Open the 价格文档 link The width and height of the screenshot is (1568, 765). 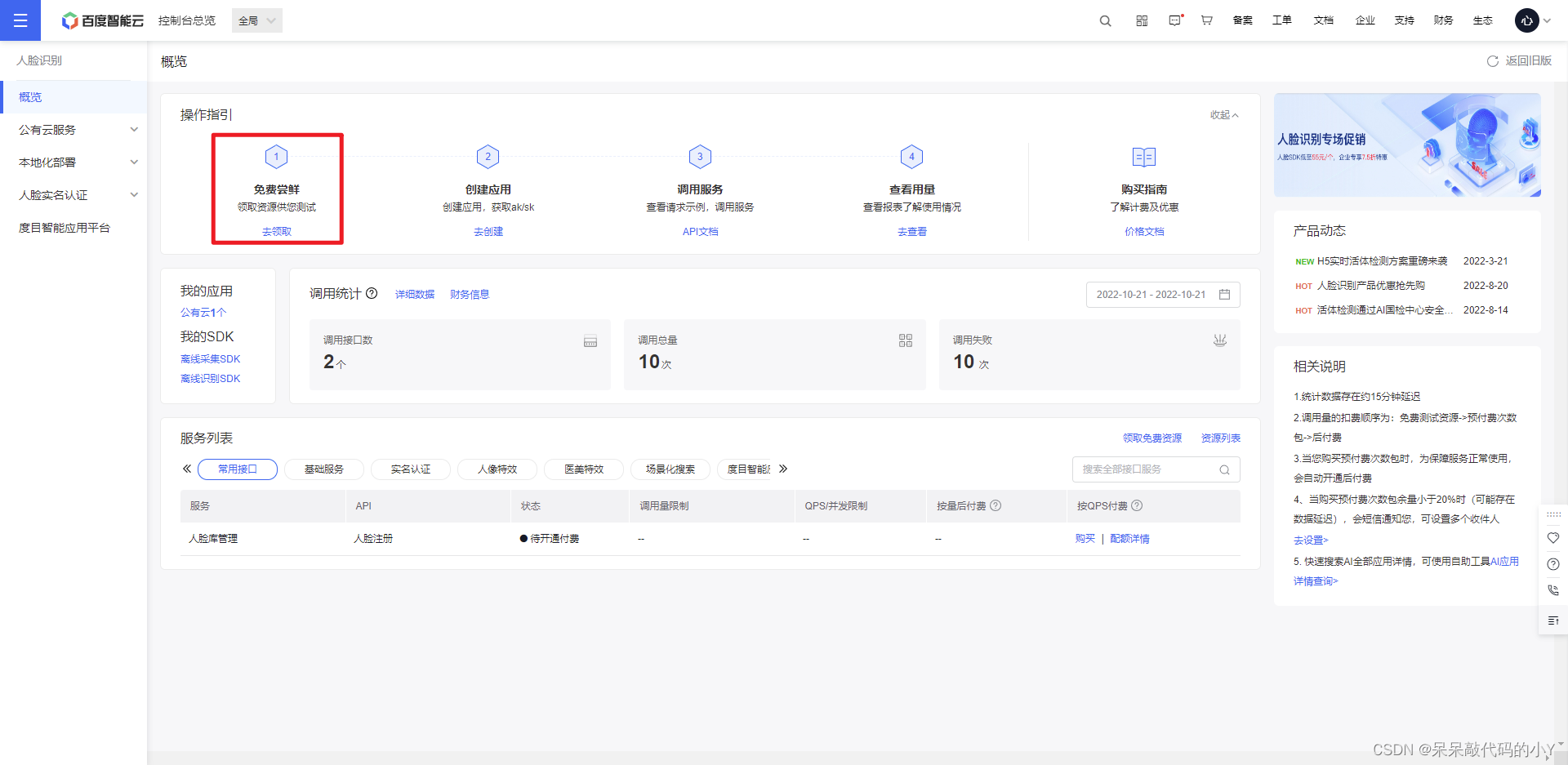tap(1144, 232)
